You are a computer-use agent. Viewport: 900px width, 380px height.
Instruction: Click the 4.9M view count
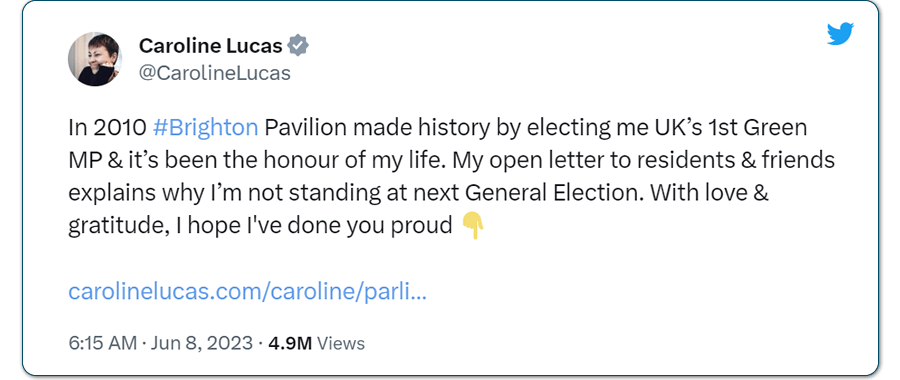290,343
